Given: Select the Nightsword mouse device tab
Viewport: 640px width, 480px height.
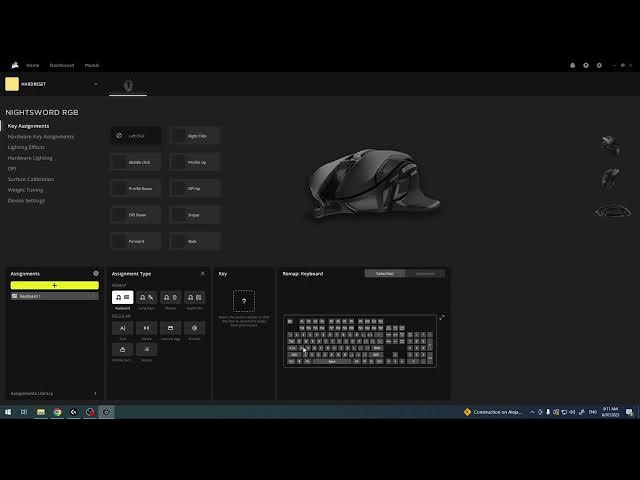Looking at the screenshot, I should pos(128,85).
